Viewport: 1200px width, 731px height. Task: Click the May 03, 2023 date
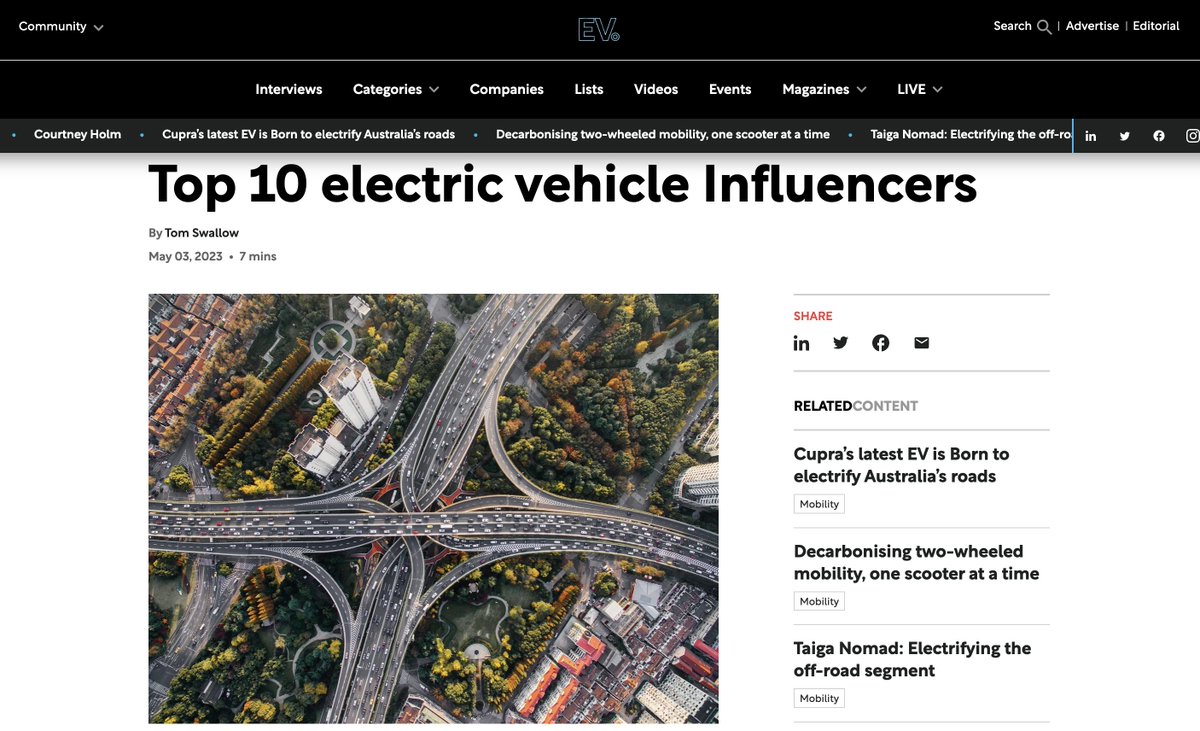[186, 257]
